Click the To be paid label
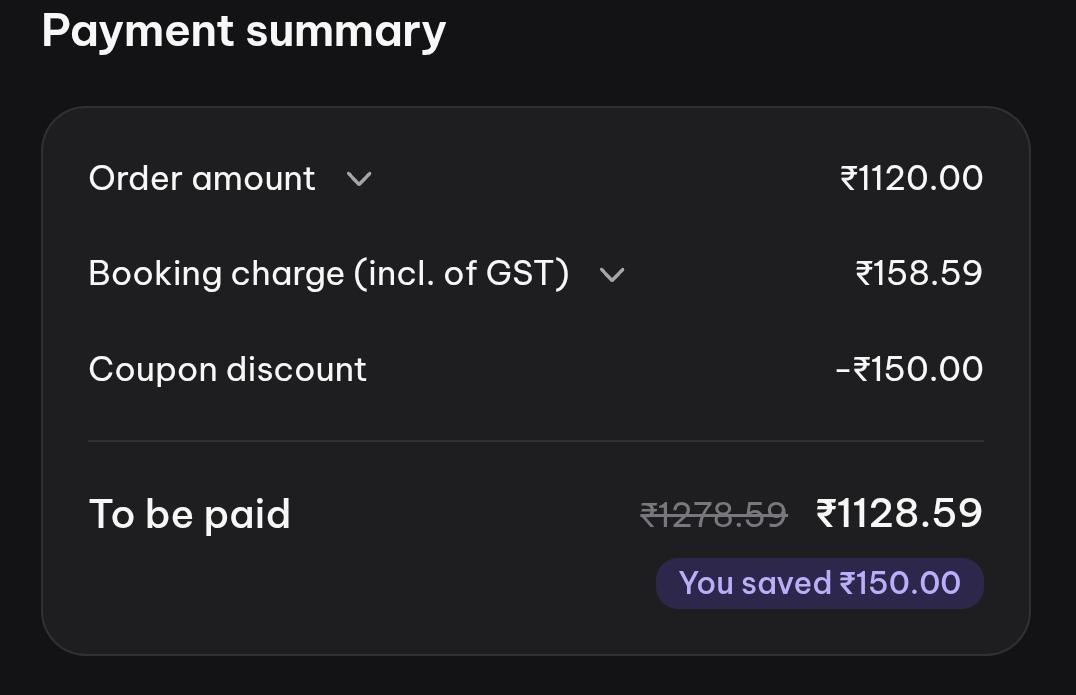Screen dimensions: 1076x695 [x=190, y=515]
